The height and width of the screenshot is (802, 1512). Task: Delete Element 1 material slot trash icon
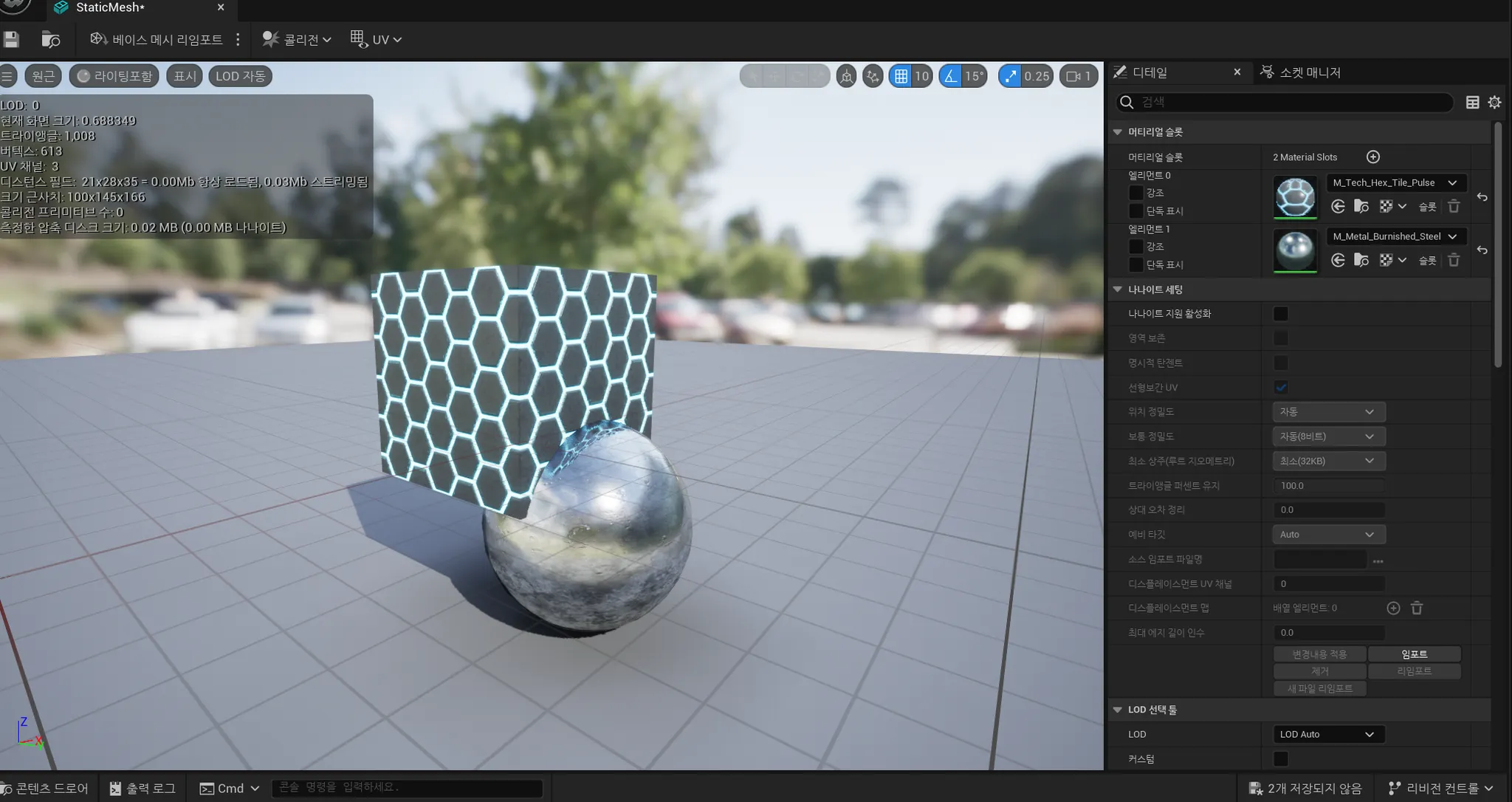[1453, 260]
